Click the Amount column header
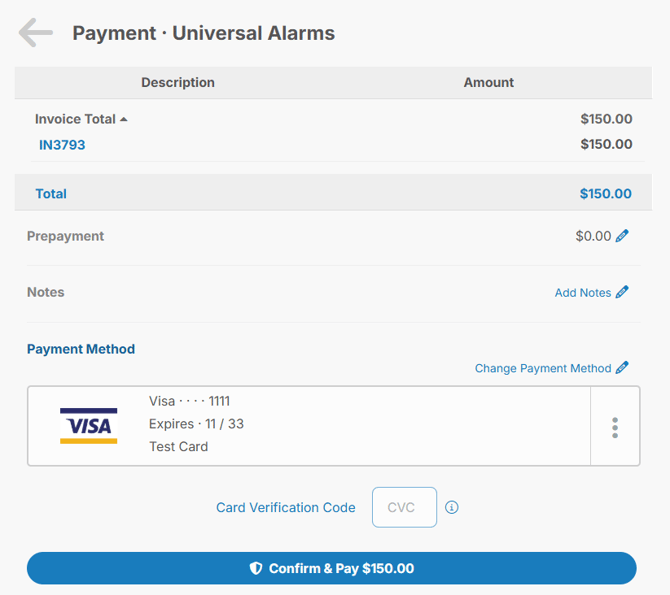This screenshot has height=595, width=670. coord(488,82)
